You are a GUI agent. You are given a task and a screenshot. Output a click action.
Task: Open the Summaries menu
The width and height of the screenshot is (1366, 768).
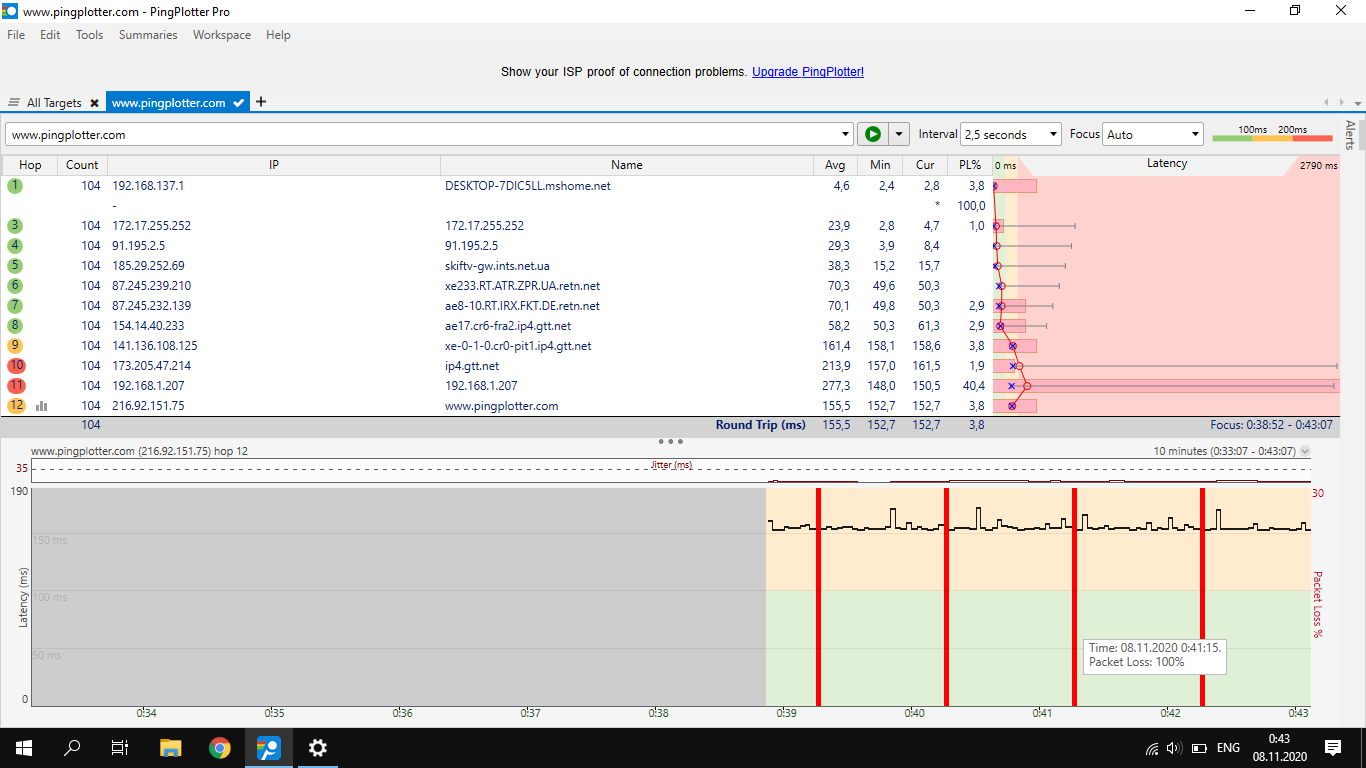click(148, 35)
